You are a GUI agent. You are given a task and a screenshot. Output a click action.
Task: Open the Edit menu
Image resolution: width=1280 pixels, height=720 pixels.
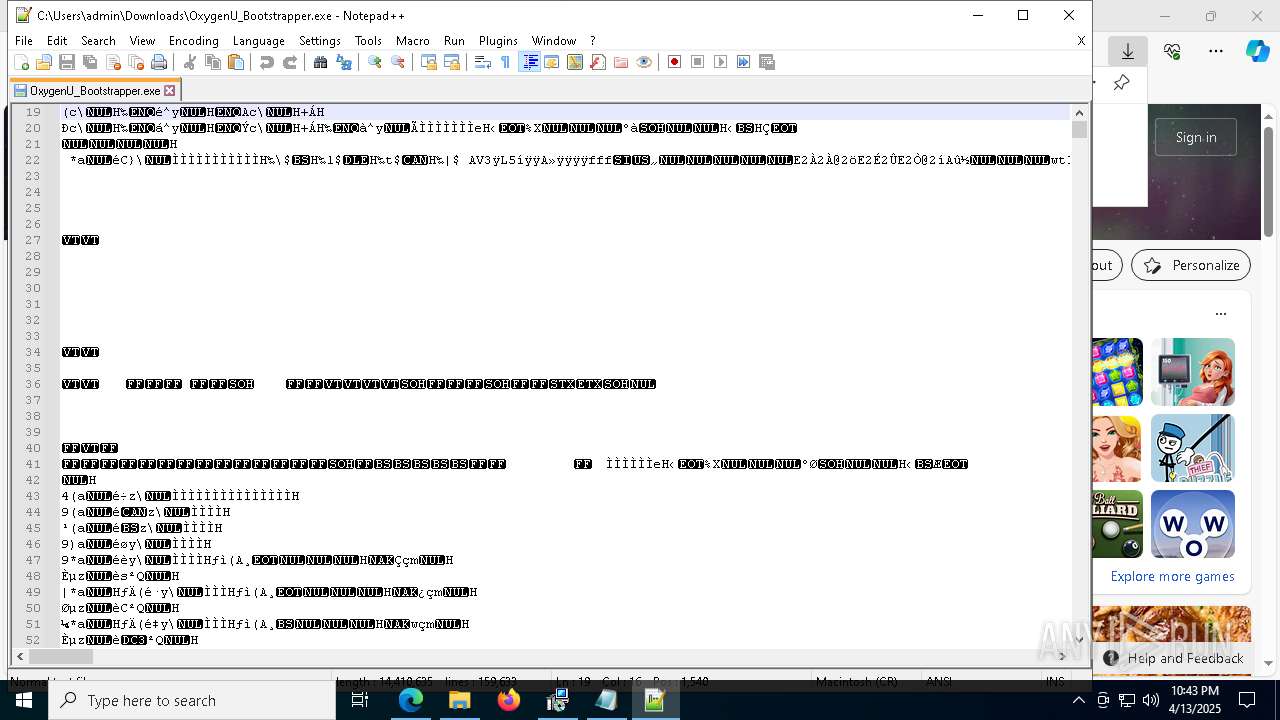(x=57, y=41)
